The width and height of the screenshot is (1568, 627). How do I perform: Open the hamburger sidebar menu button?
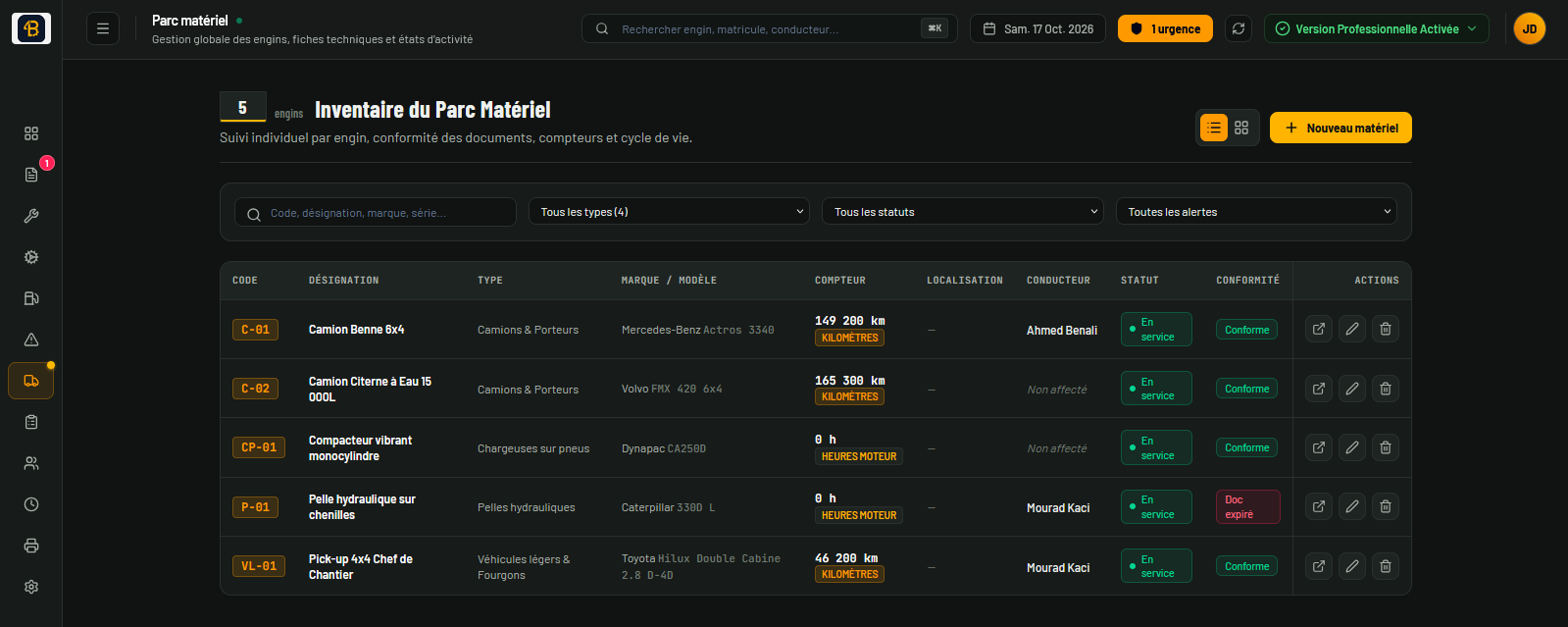coord(103,28)
